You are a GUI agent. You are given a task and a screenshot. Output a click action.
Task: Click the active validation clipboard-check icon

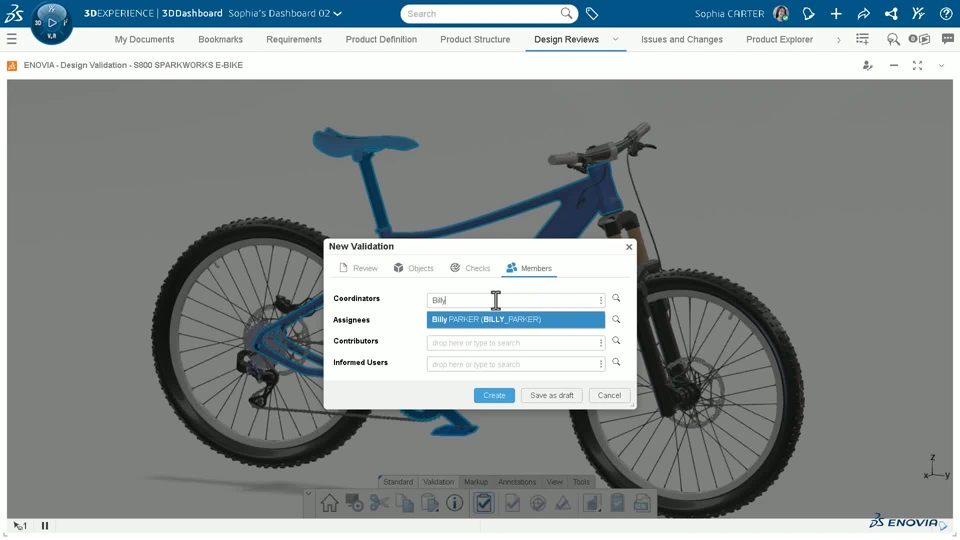click(484, 503)
